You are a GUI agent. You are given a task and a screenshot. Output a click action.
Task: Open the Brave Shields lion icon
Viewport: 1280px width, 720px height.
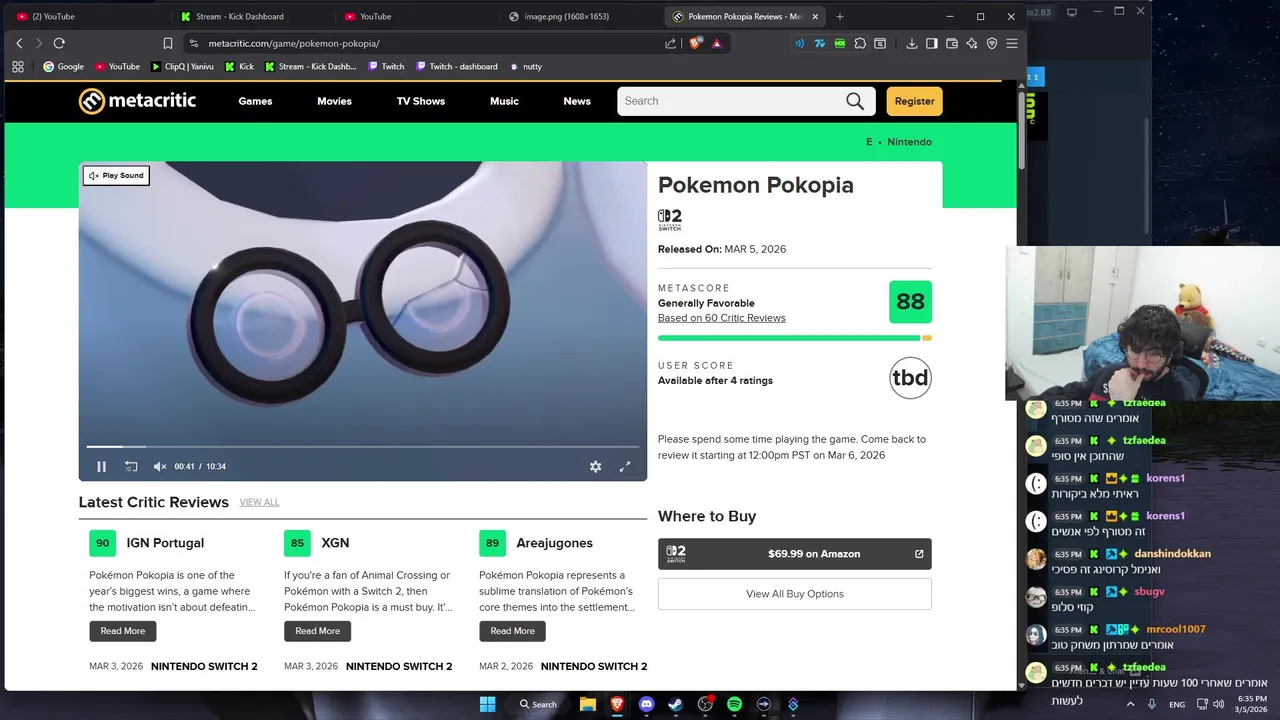click(x=696, y=43)
